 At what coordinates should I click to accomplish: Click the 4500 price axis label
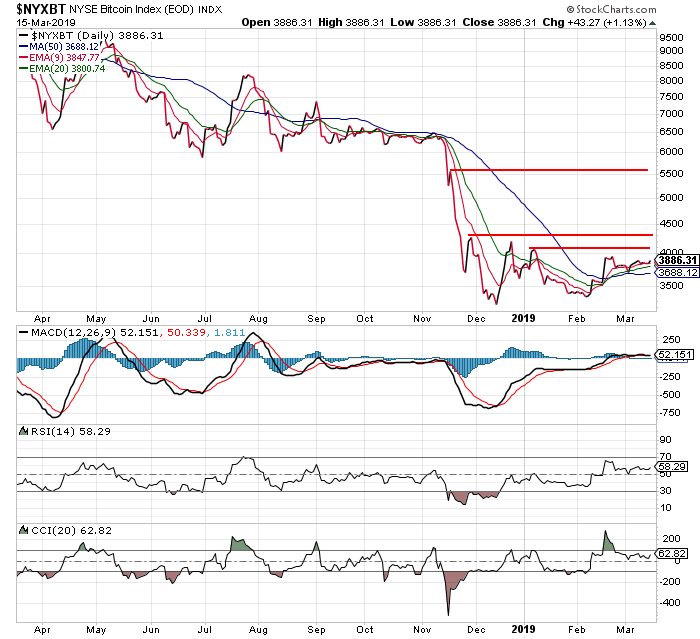point(672,223)
